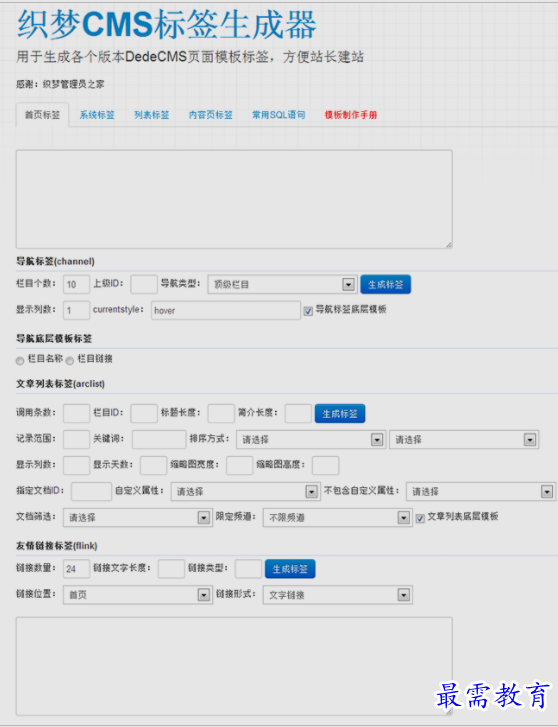Click the 织梦管理员之家 credit text
Screen dimensions: 558x727
point(73,84)
